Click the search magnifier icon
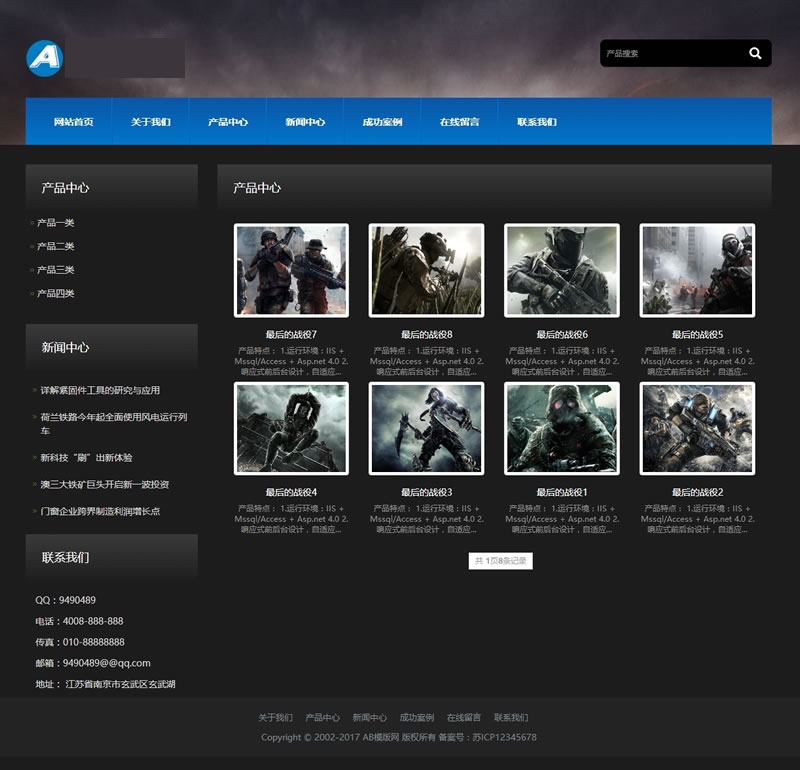This screenshot has height=770, width=800. 755,53
